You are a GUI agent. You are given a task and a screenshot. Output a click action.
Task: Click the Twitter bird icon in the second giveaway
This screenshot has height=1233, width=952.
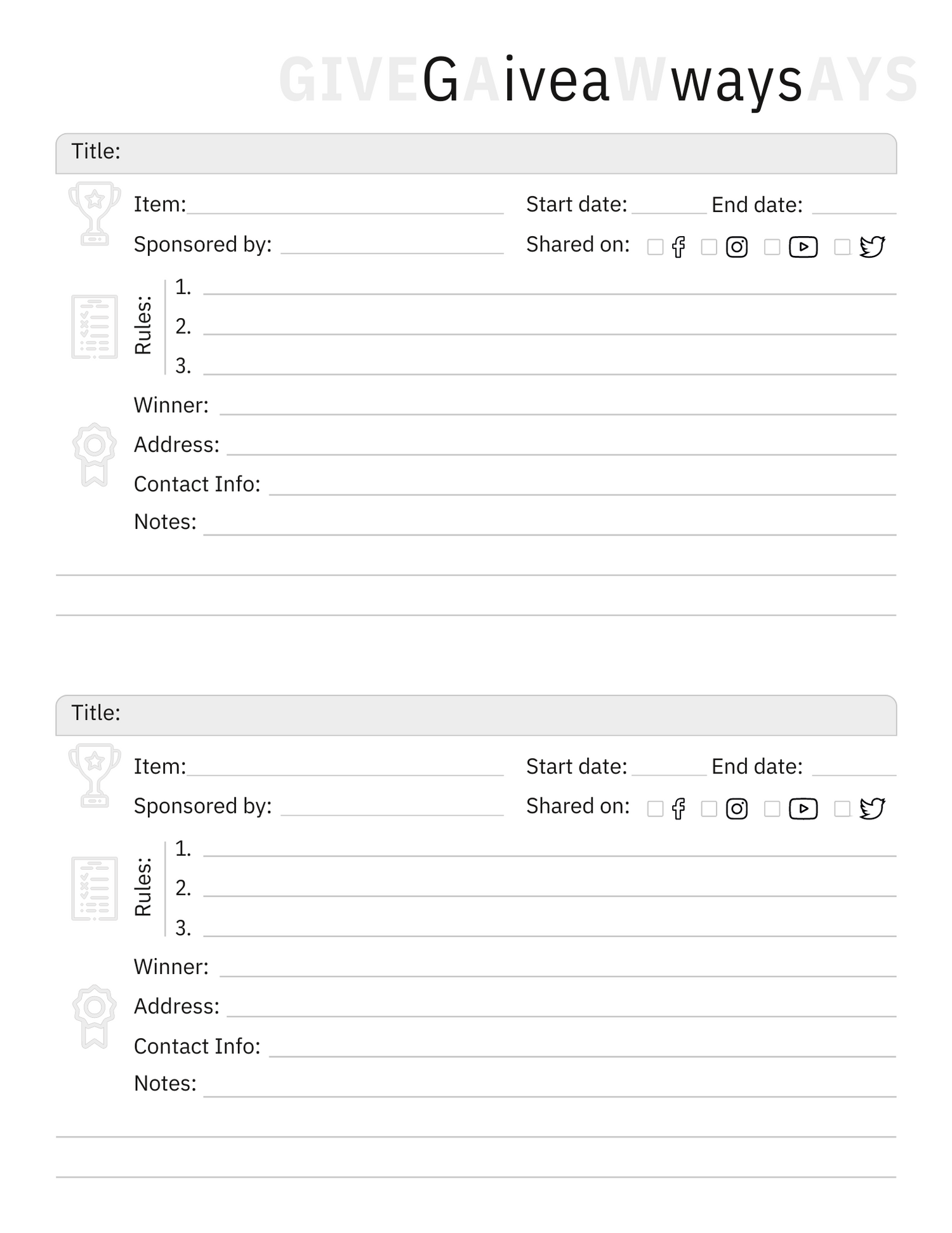(872, 808)
